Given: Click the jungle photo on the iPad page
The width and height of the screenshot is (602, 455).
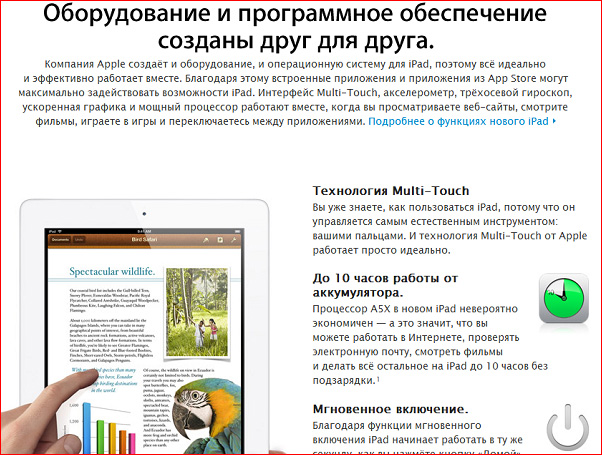Looking at the screenshot, I should click(x=197, y=312).
